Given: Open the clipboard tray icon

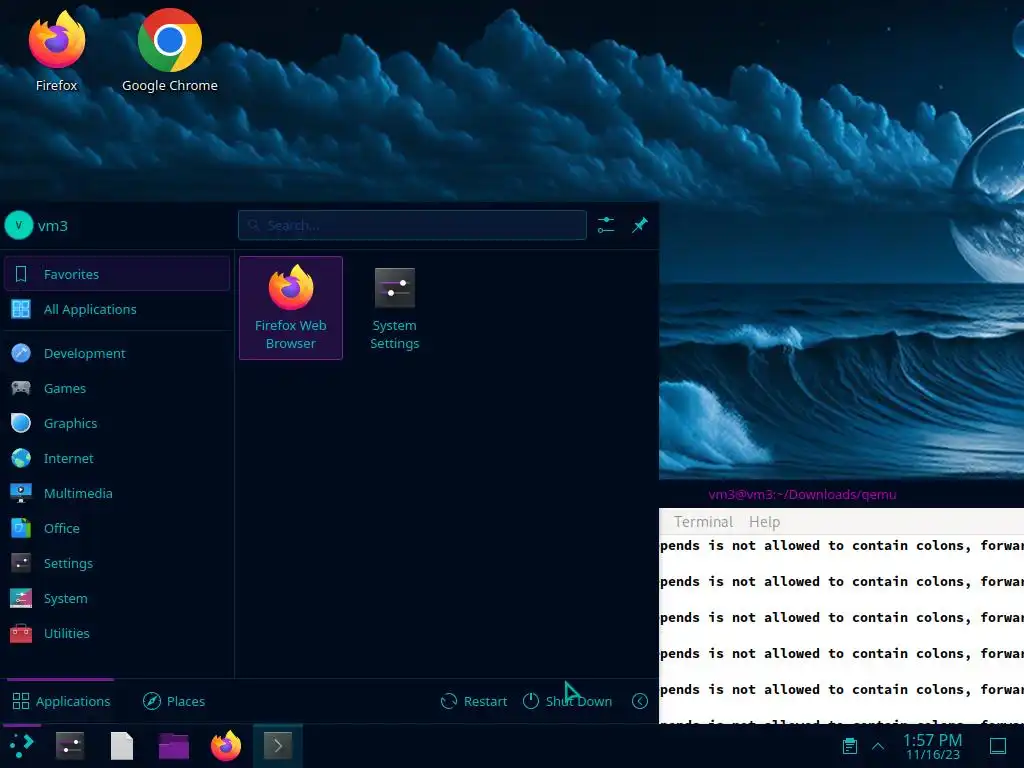Looking at the screenshot, I should click(x=850, y=746).
